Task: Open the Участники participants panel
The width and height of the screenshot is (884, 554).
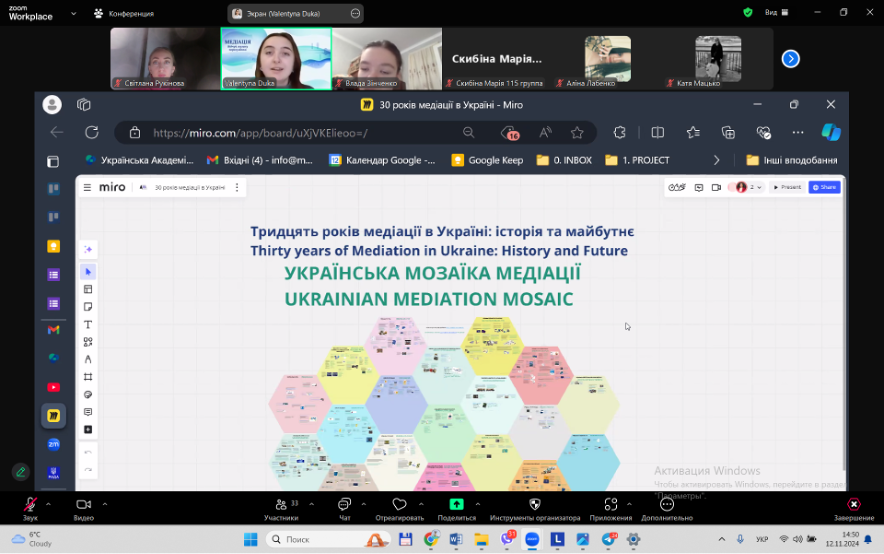Action: [x=281, y=508]
